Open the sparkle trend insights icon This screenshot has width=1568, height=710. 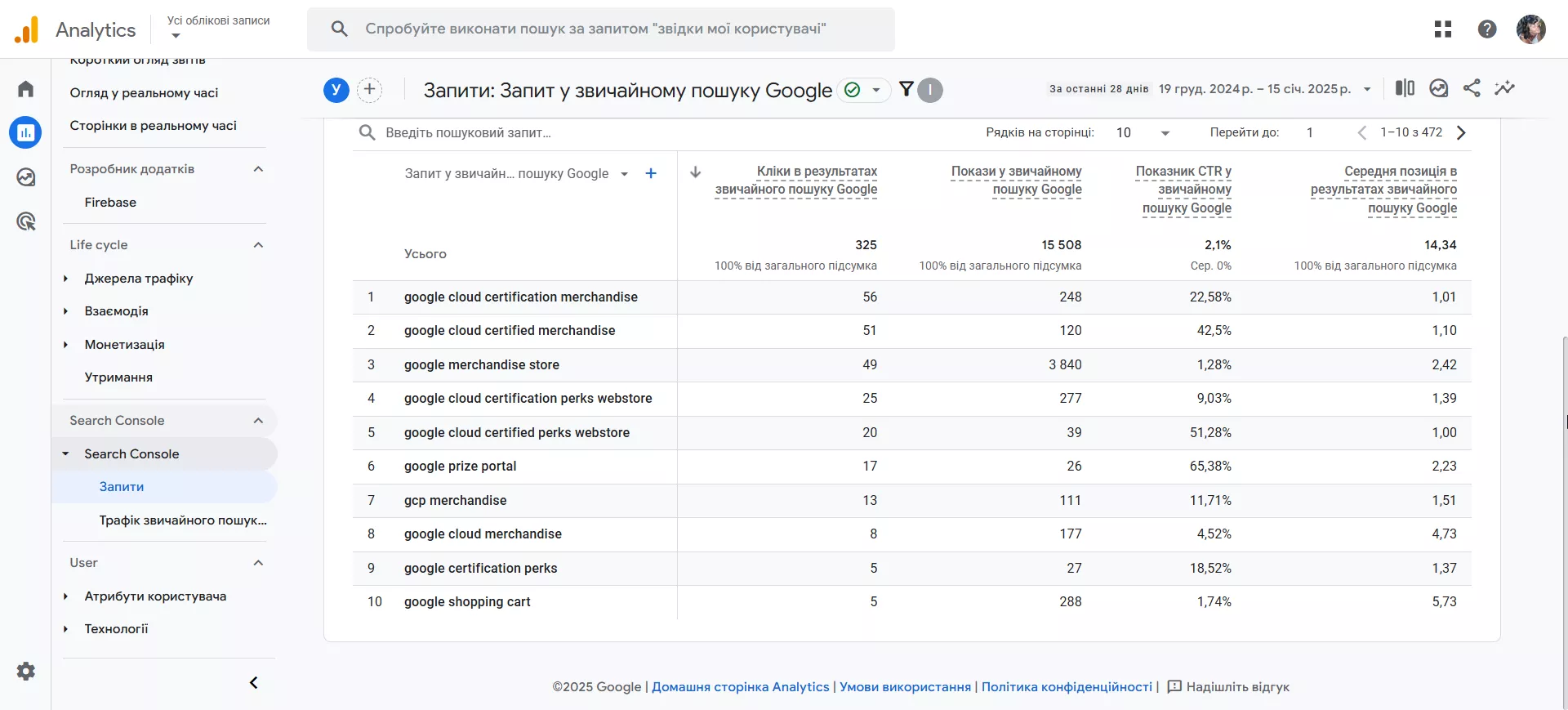coord(1504,88)
